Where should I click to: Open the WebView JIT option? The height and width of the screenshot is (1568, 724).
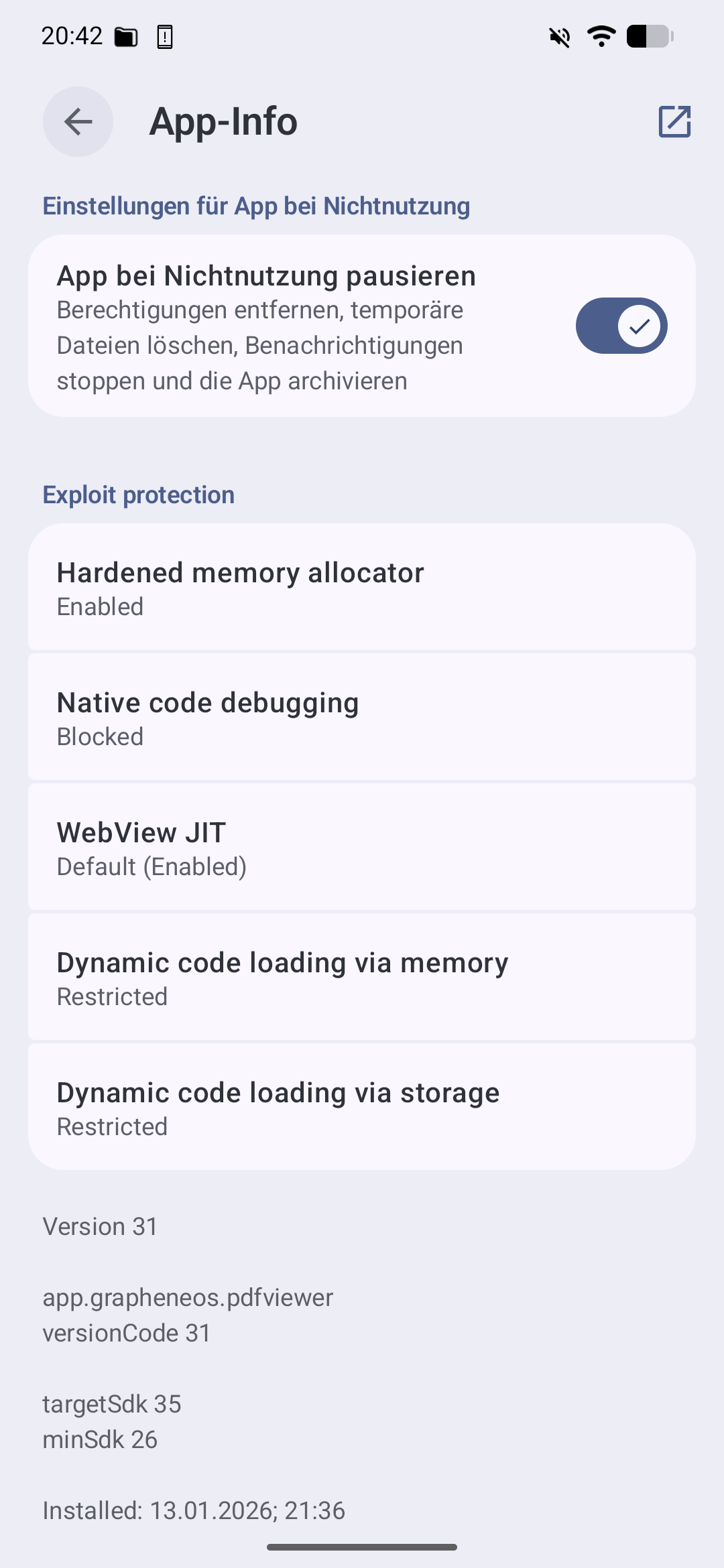tap(362, 847)
